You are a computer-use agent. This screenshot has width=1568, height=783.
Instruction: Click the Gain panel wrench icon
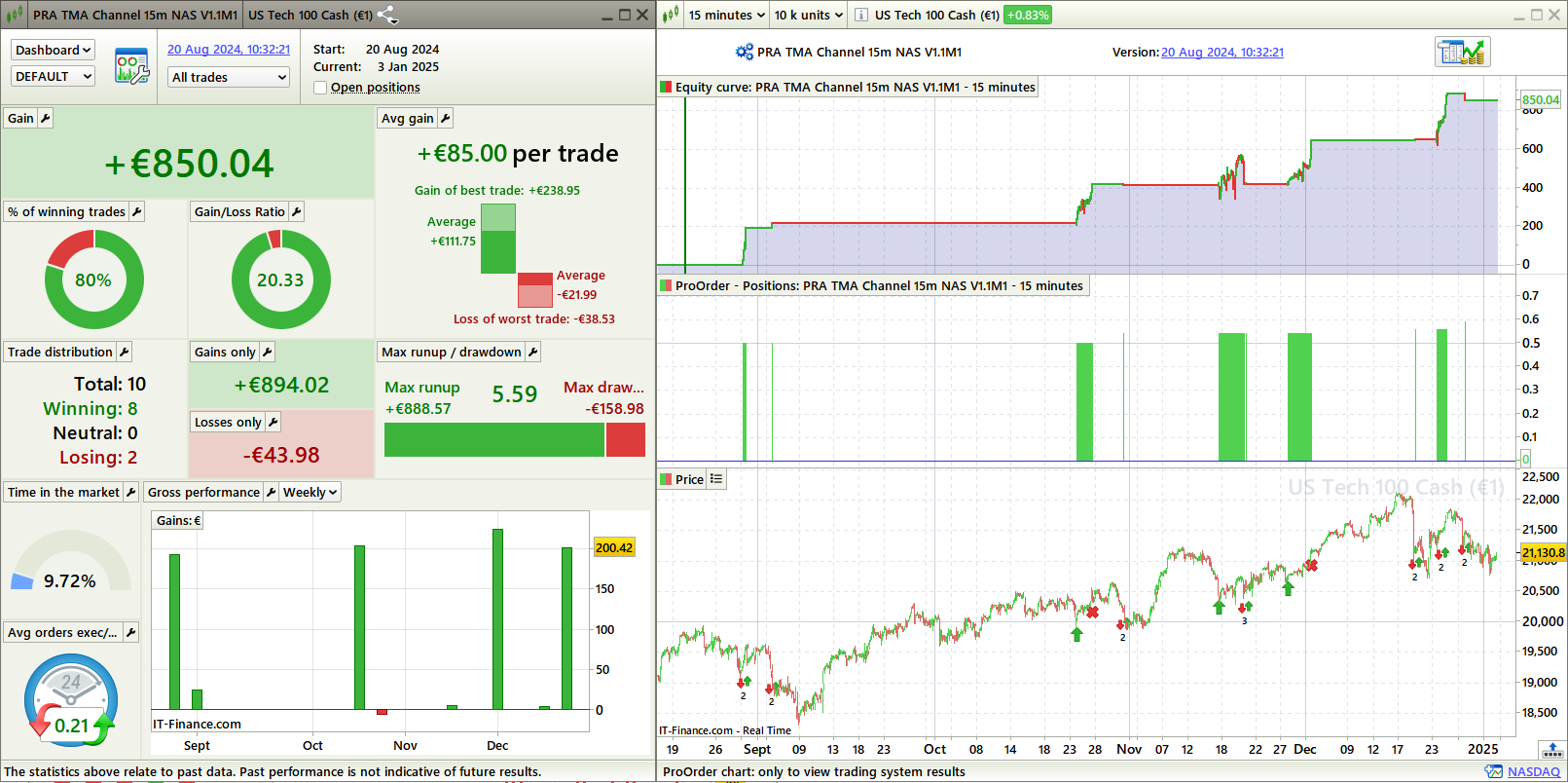[45, 118]
